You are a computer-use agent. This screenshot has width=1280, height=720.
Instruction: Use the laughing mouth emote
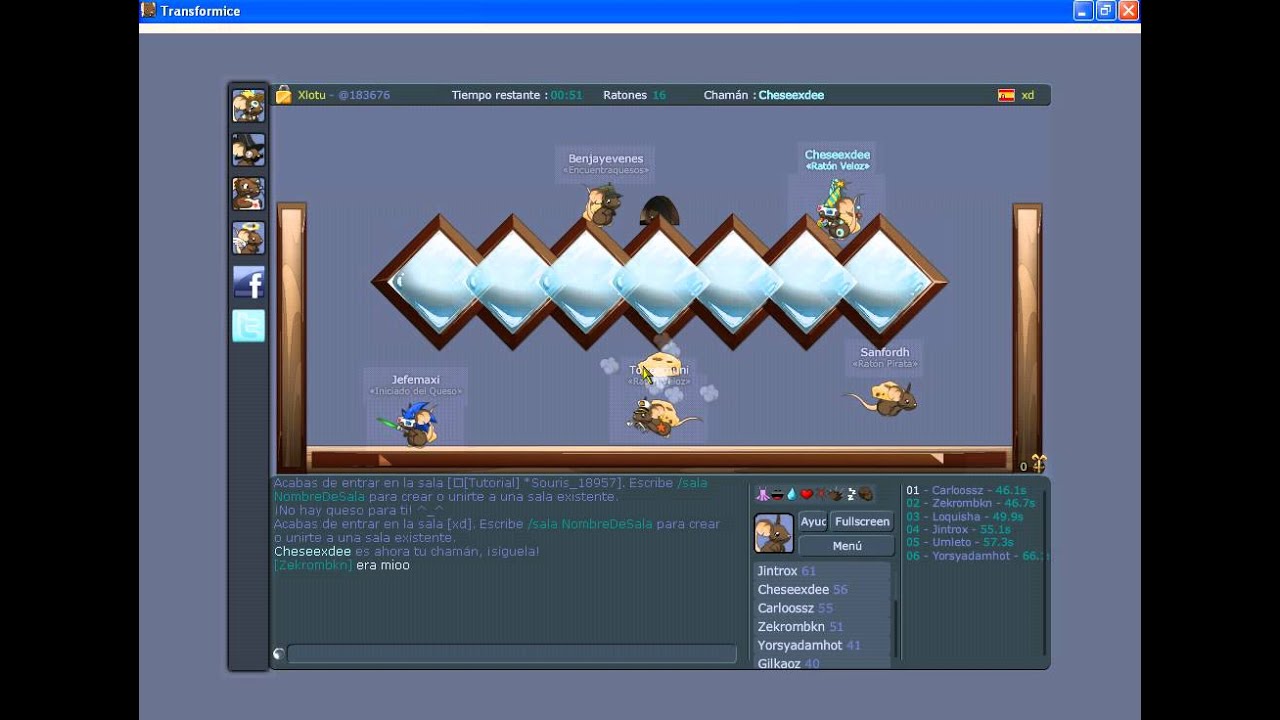(777, 494)
